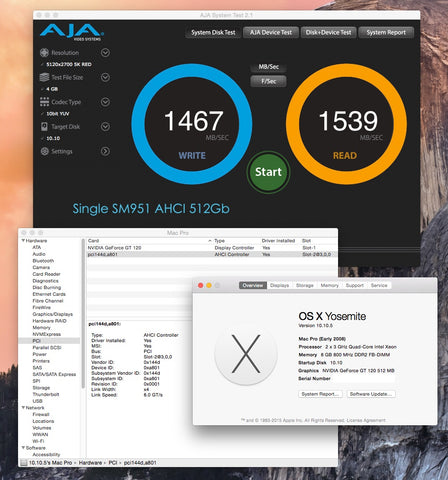Screen dimensions: 448x480
Task: Select the Service tab in About This Mac
Action: [x=379, y=285]
